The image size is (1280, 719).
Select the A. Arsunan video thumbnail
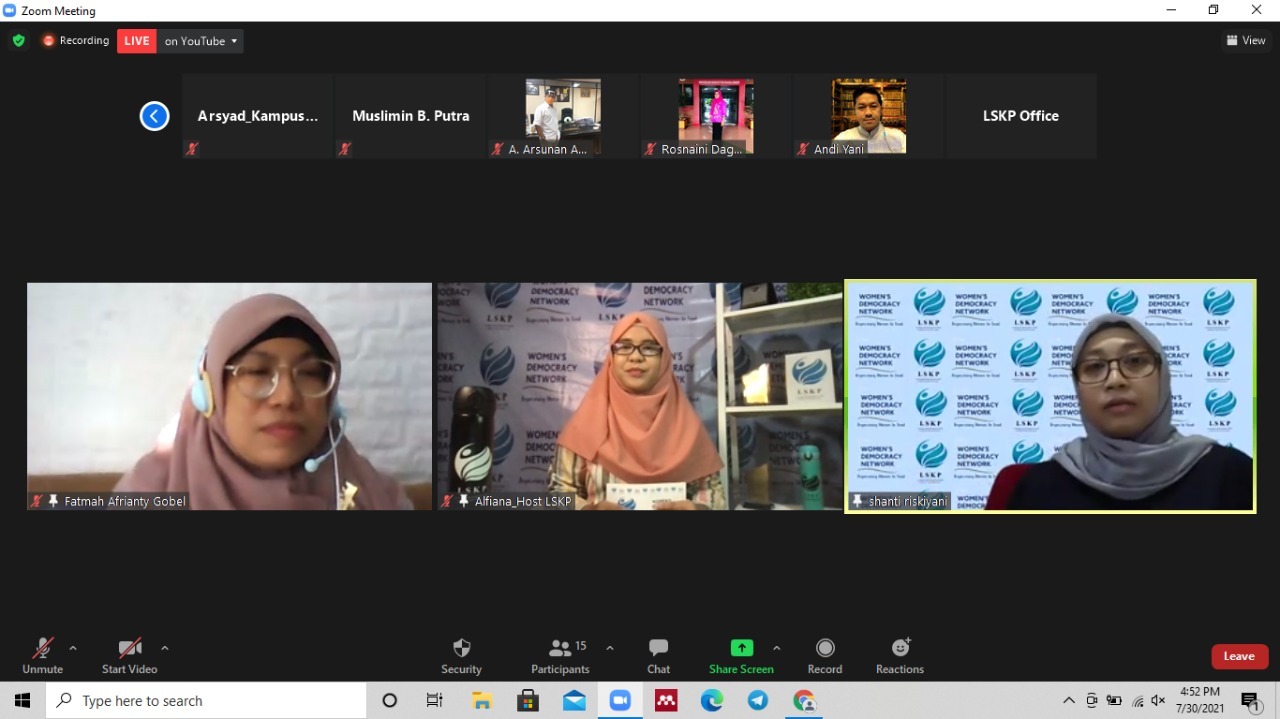tap(563, 116)
